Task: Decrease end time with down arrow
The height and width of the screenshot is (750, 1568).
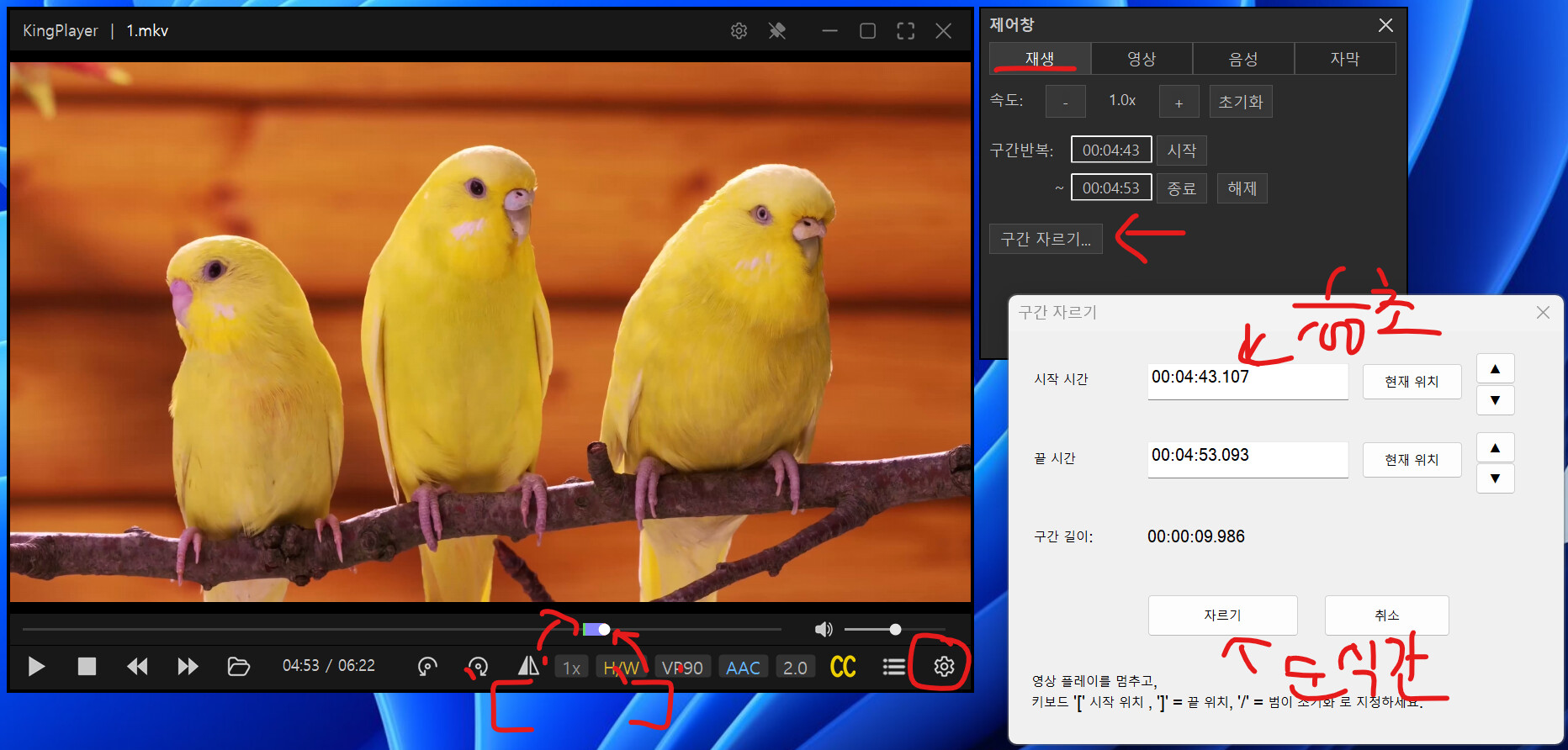Action: [1495, 478]
